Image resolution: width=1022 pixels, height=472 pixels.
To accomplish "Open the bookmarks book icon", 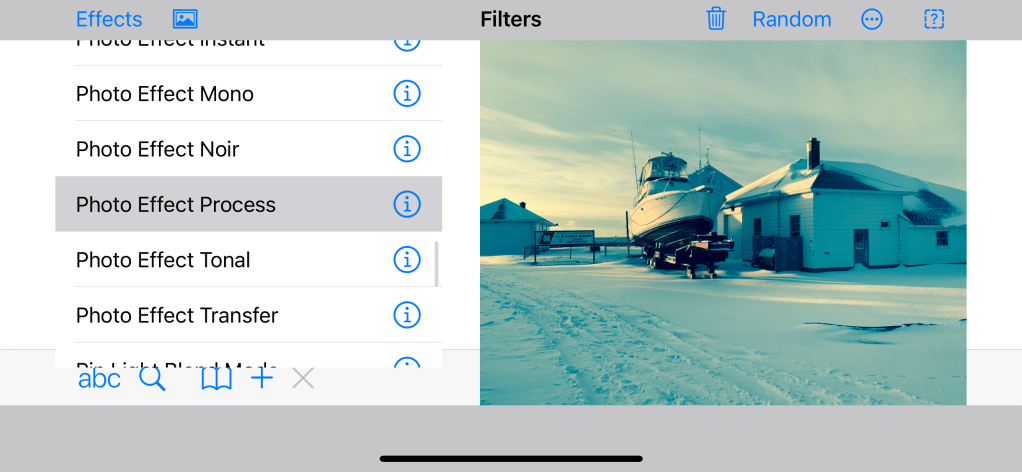I will [216, 379].
